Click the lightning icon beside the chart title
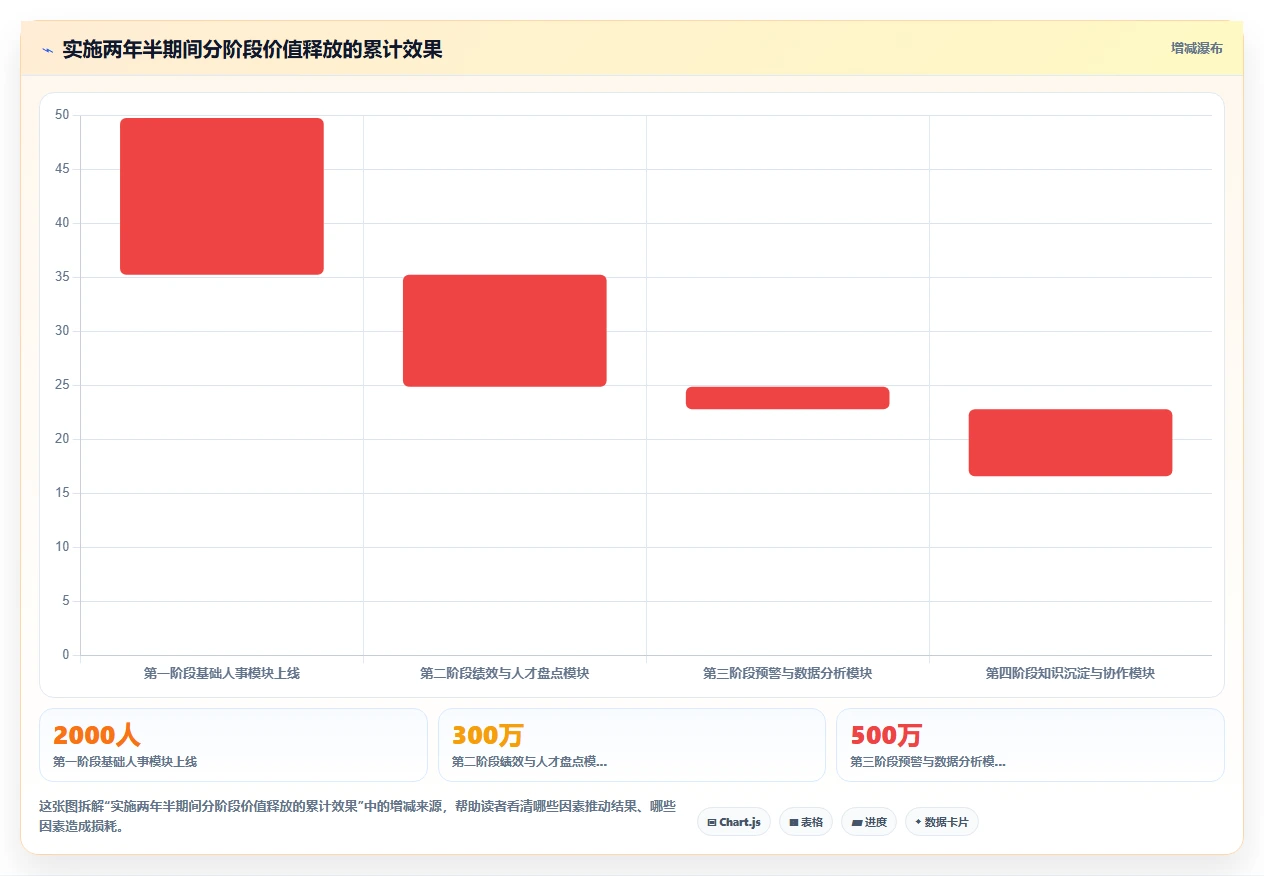This screenshot has height=876, width=1264. [48, 50]
